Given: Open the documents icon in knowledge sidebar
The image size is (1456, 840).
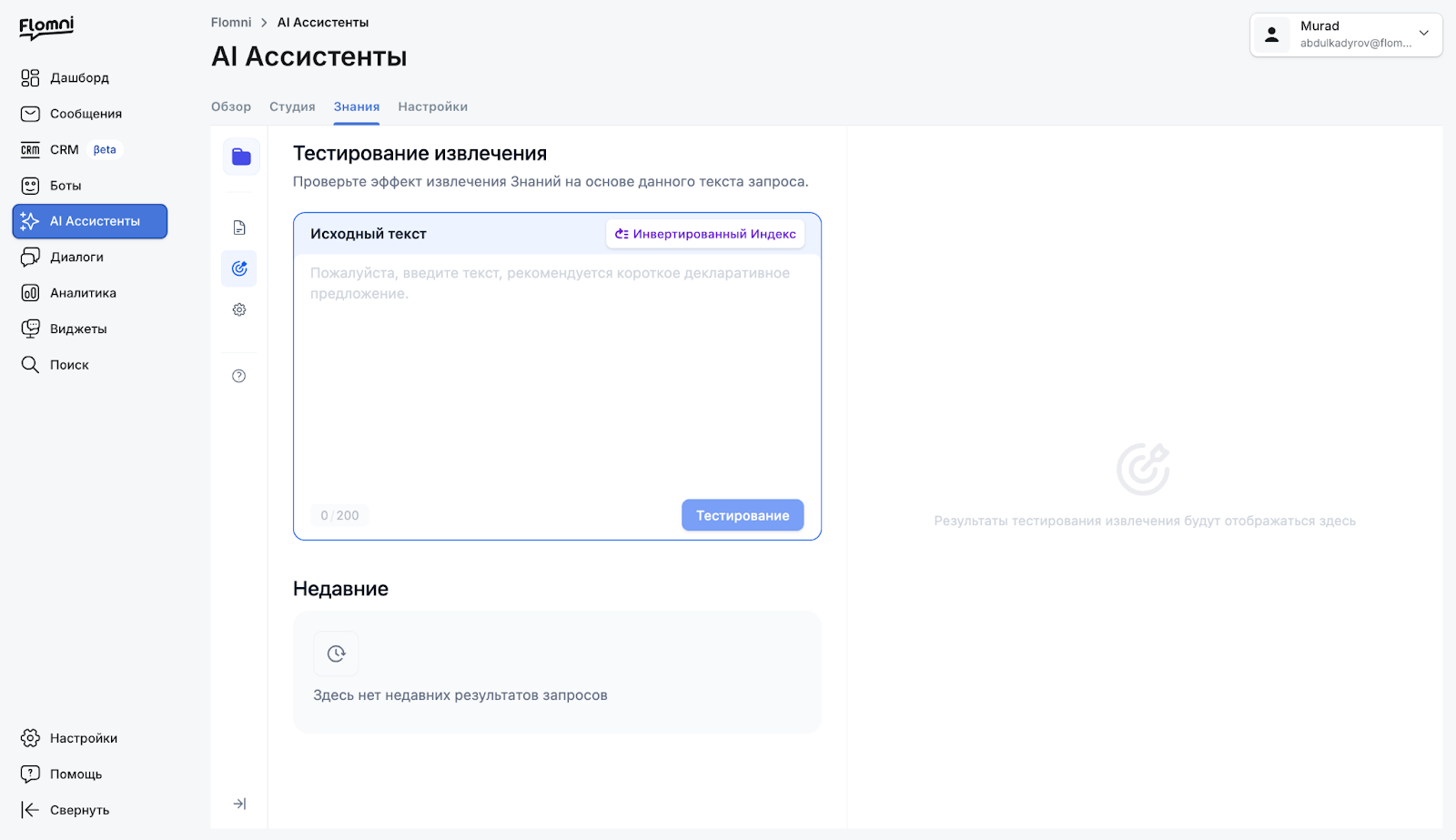Looking at the screenshot, I should (x=239, y=228).
